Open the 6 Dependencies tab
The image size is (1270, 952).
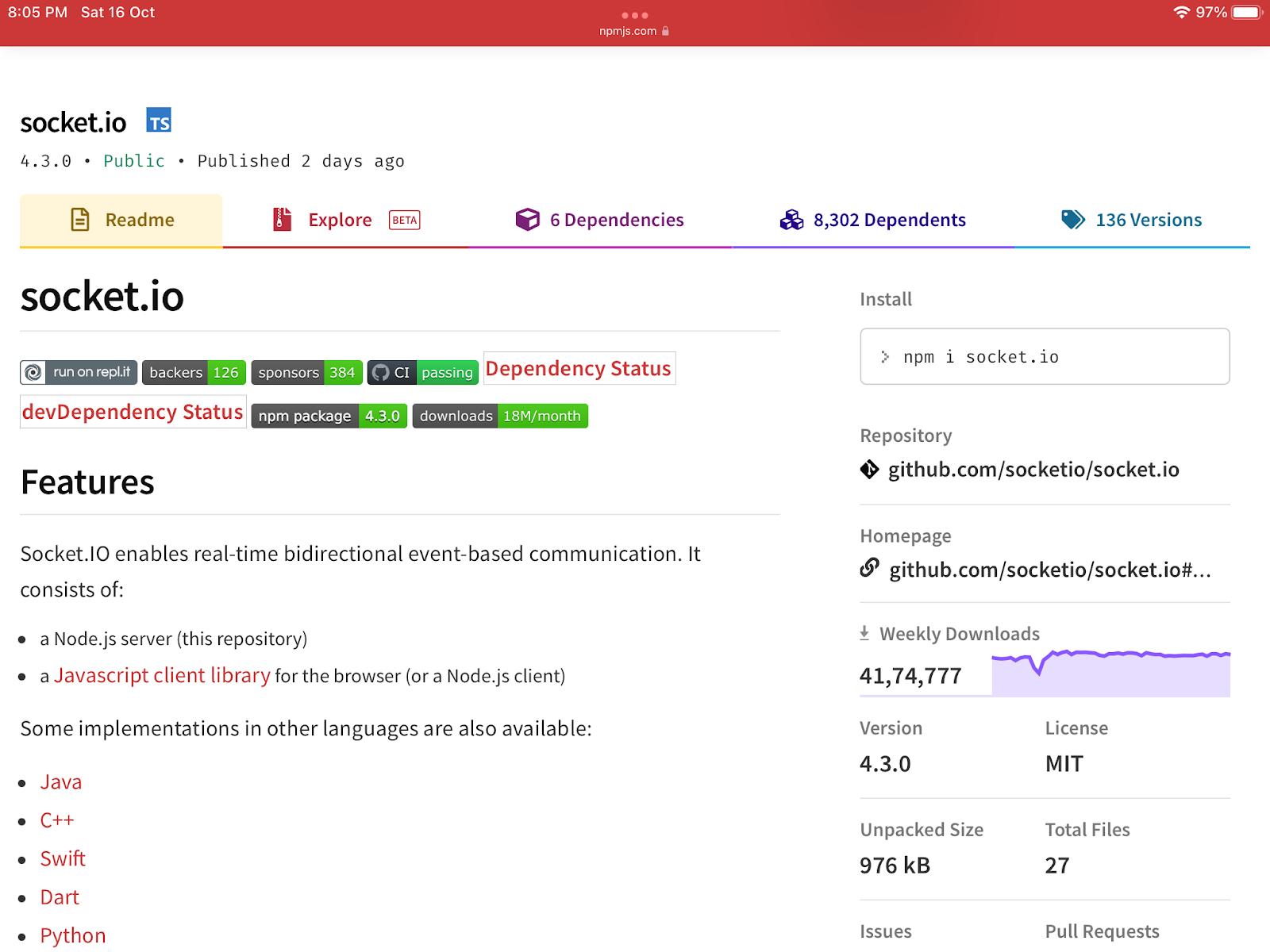click(600, 221)
